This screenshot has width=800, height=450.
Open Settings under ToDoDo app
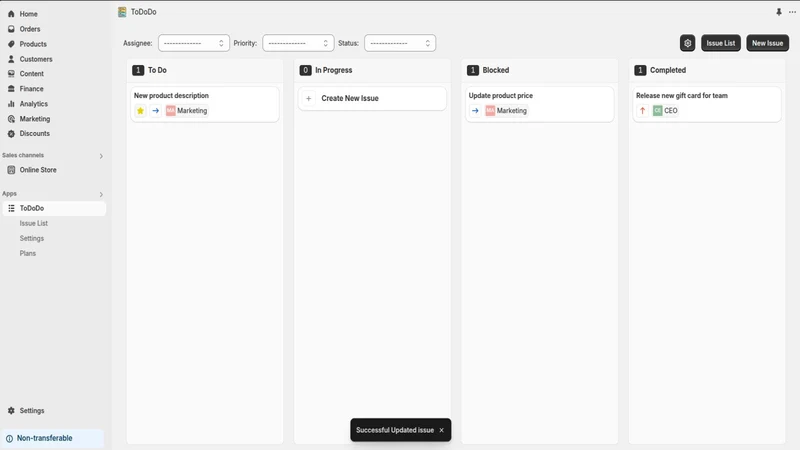click(x=32, y=238)
